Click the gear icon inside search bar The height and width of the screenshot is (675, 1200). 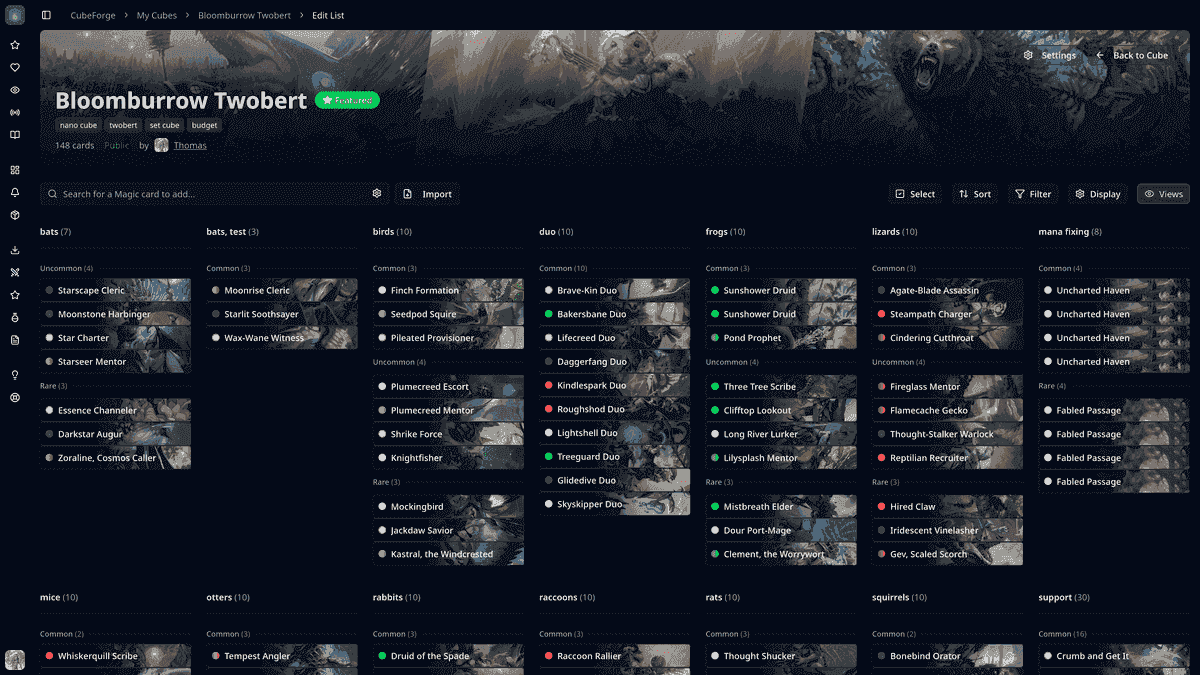point(377,194)
